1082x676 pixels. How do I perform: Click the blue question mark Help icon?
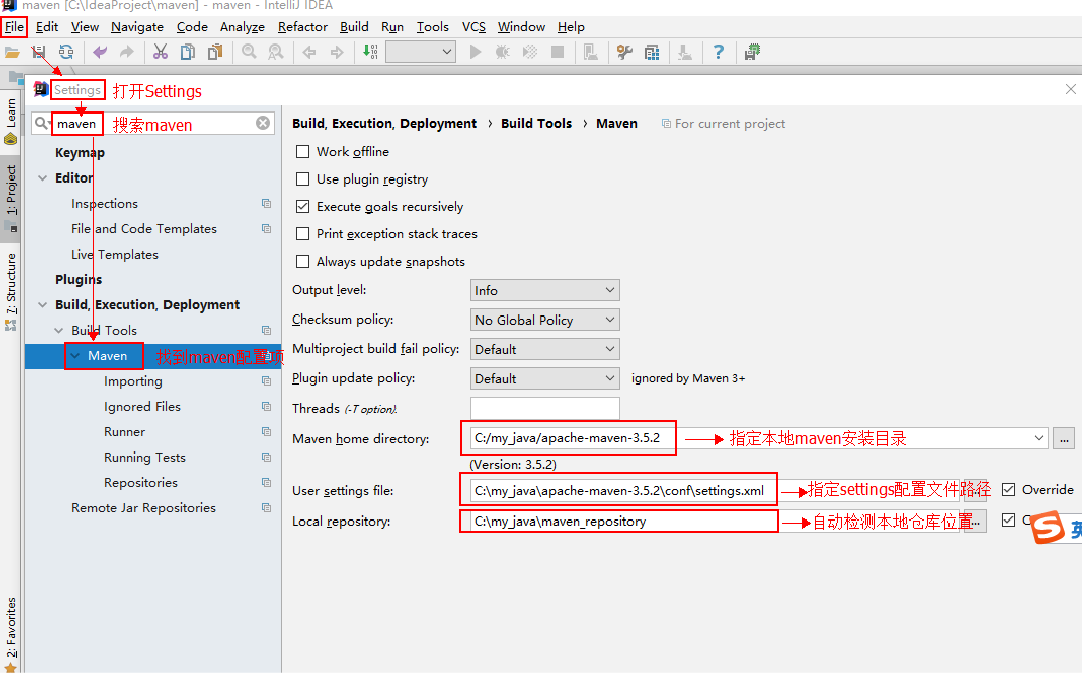click(x=718, y=52)
